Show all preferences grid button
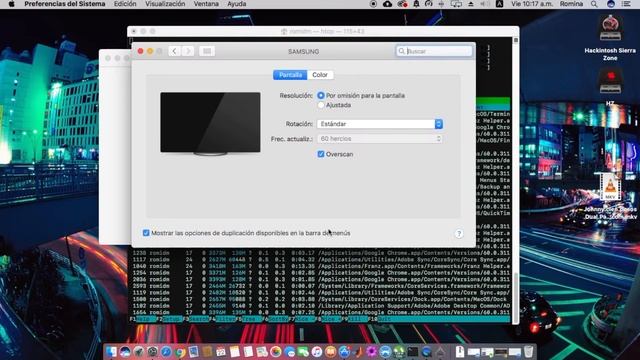This screenshot has height=360, width=640. (207, 51)
